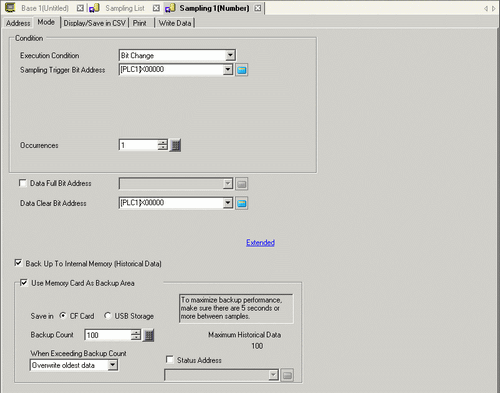The height and width of the screenshot is (393, 500).
Task: Expand Sampling Trigger Bit Address dropdown
Action: 228,70
